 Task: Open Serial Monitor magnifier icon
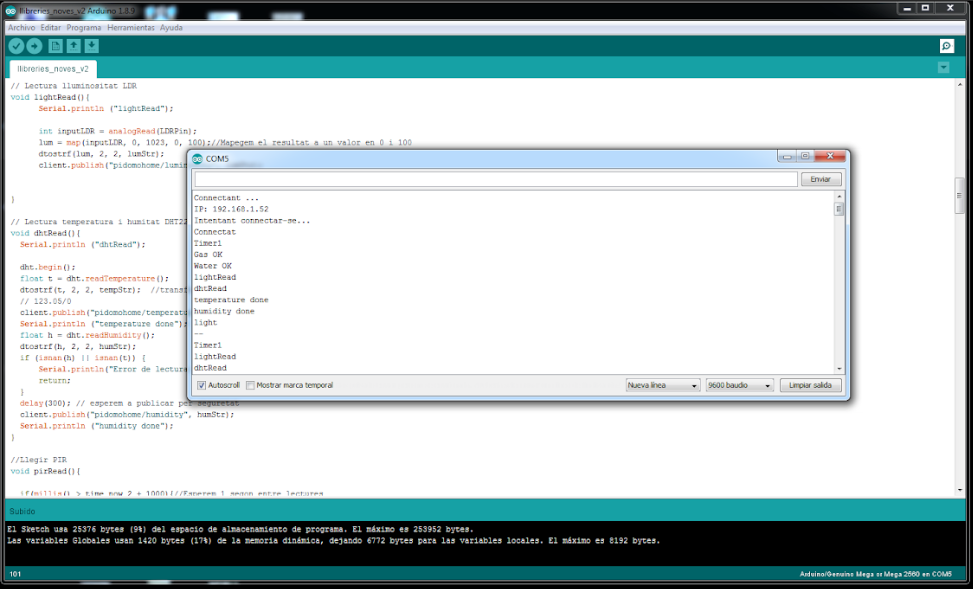point(946,46)
